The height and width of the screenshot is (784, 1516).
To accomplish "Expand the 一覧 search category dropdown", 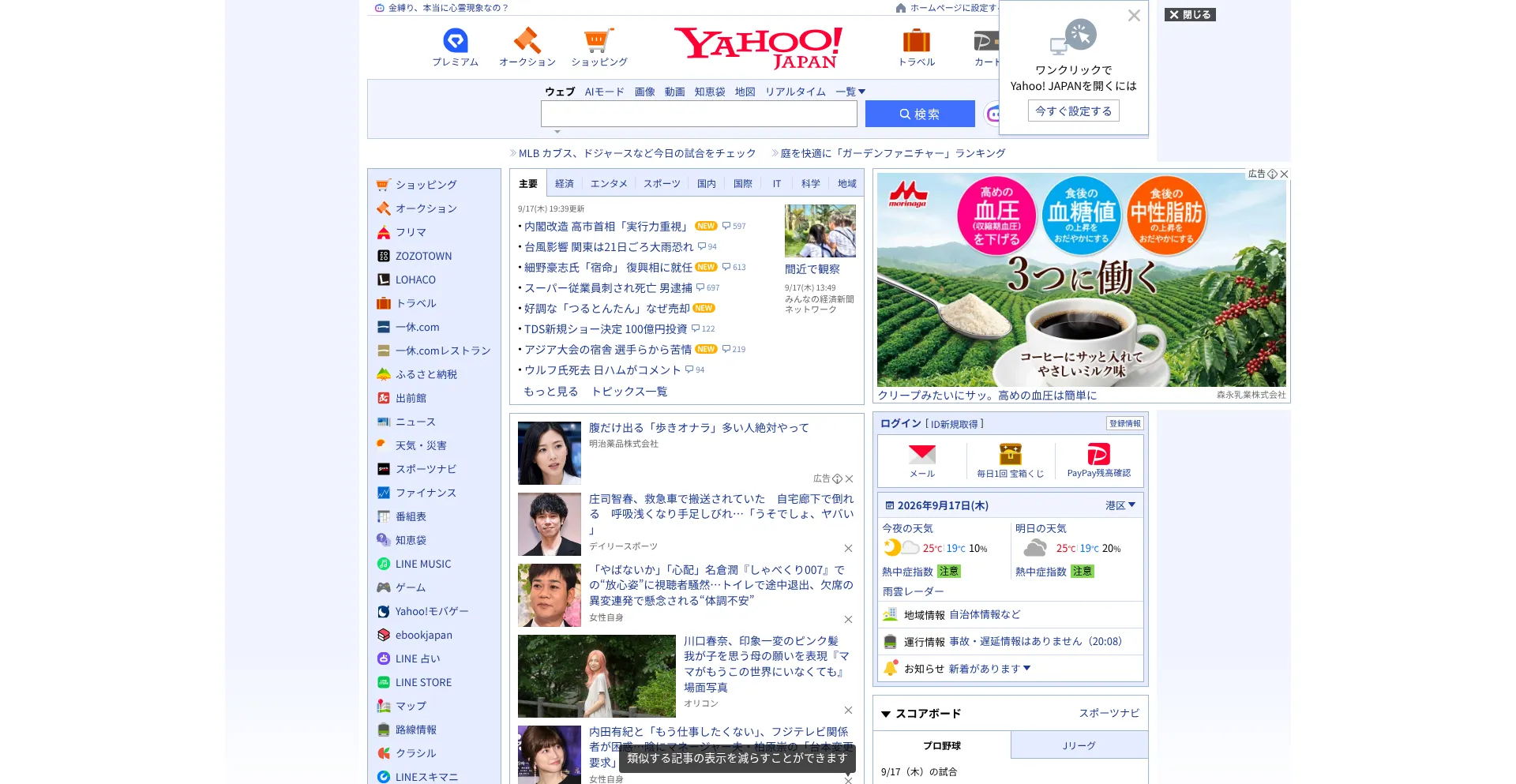I will (850, 92).
